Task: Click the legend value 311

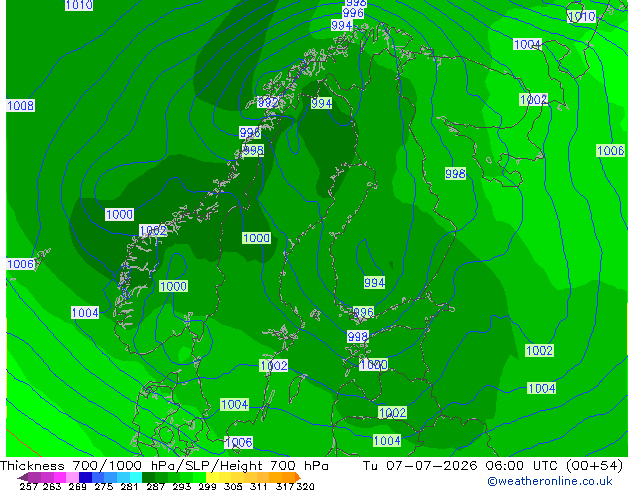Action: click(x=258, y=486)
